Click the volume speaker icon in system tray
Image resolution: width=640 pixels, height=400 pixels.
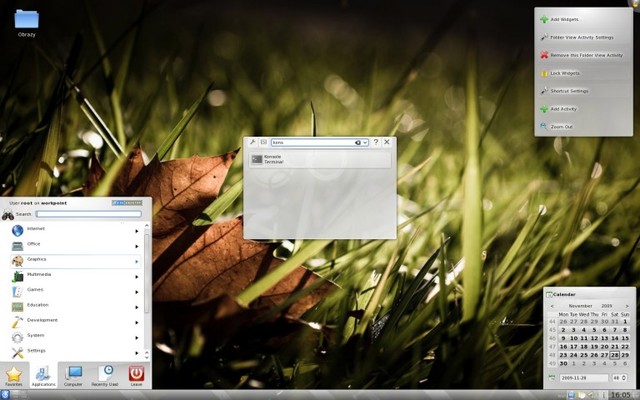point(591,395)
